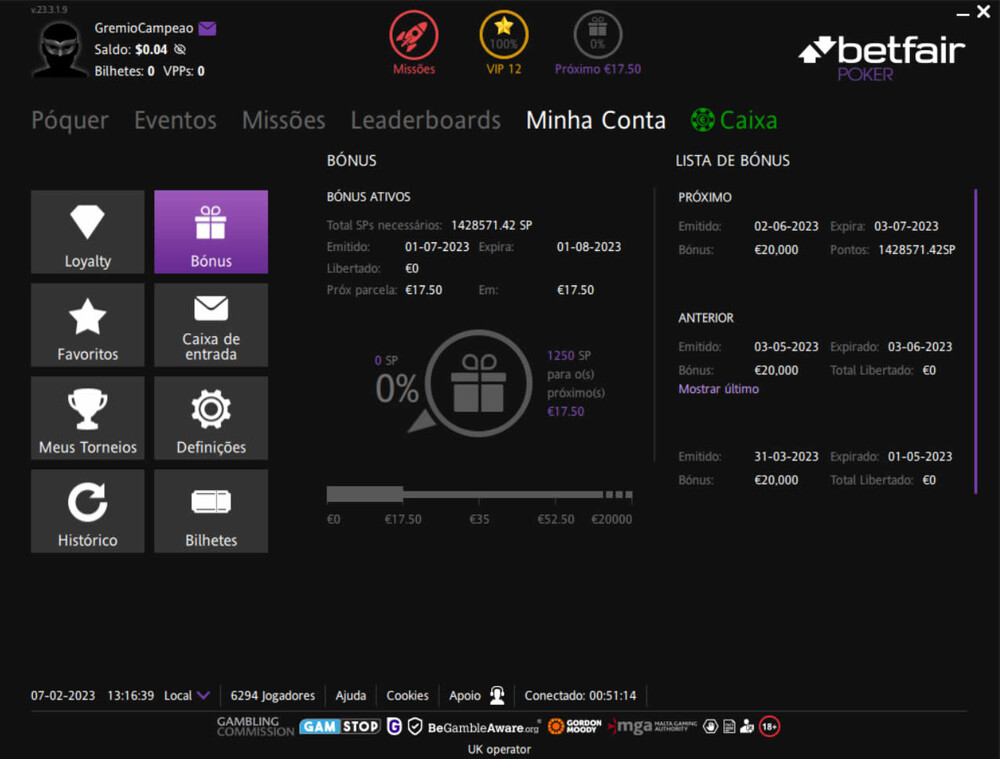Screen dimensions: 1000x759
Task: Click the bonus progress bar
Action: click(478, 494)
